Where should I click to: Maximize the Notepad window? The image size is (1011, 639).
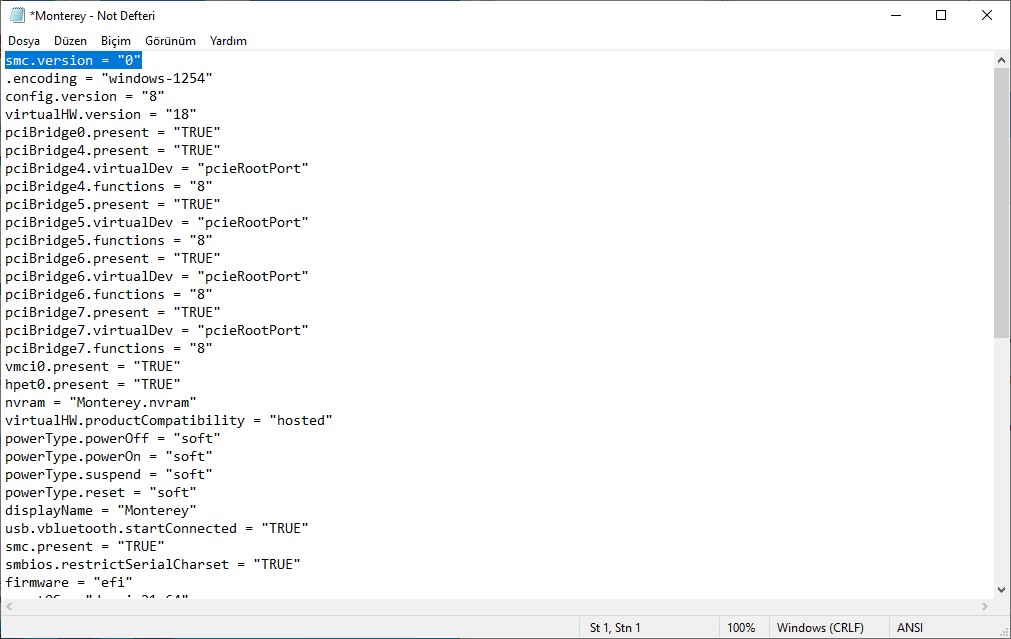(941, 15)
